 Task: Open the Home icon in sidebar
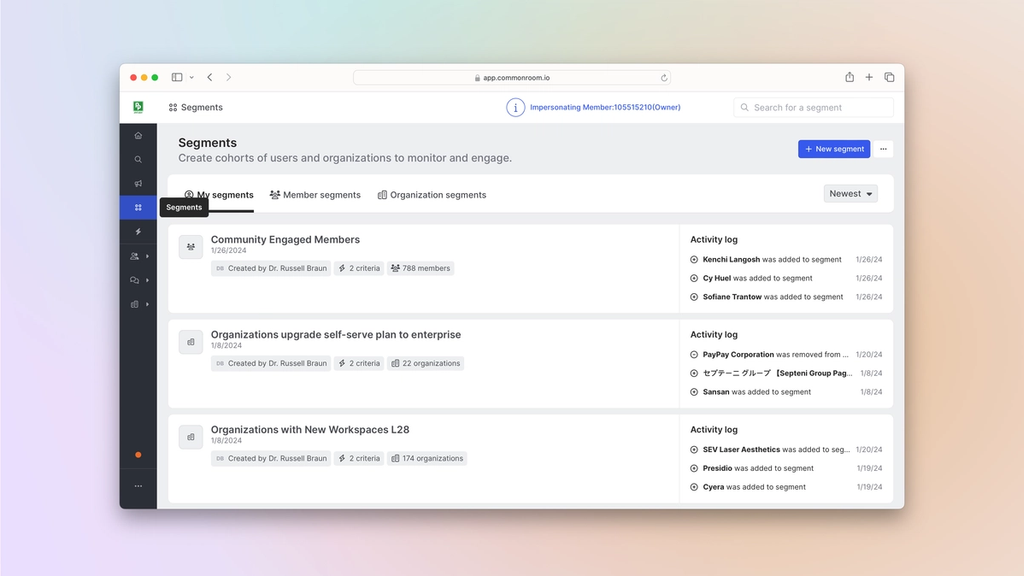138,135
